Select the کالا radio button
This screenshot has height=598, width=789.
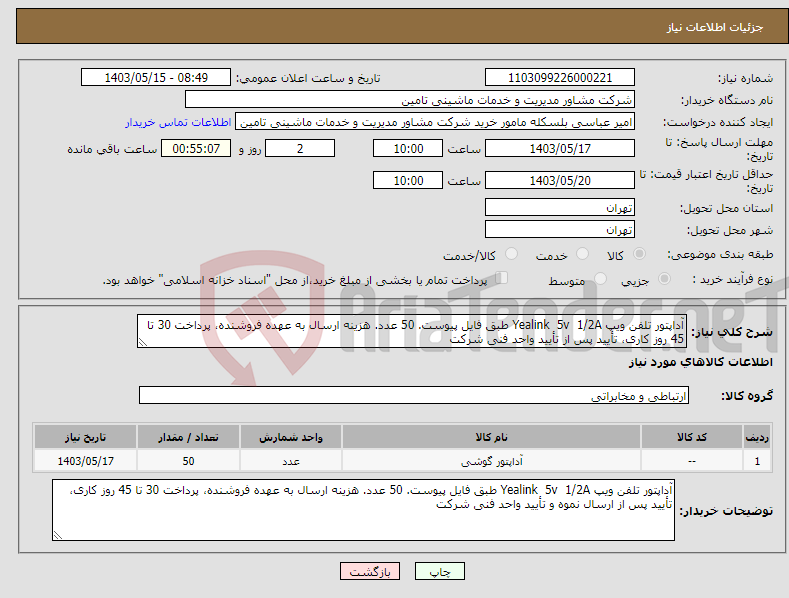(639, 254)
